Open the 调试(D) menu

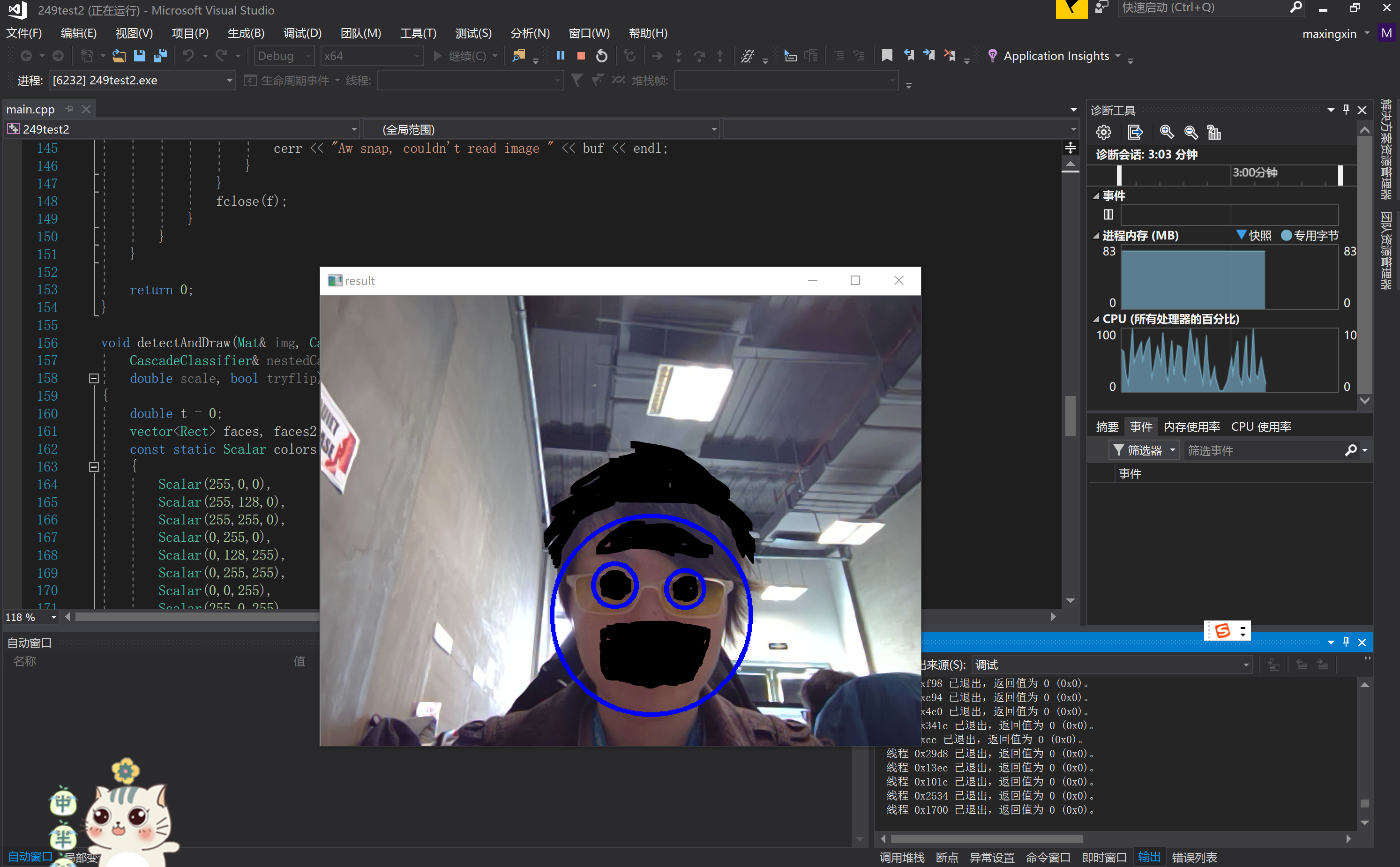click(x=302, y=33)
